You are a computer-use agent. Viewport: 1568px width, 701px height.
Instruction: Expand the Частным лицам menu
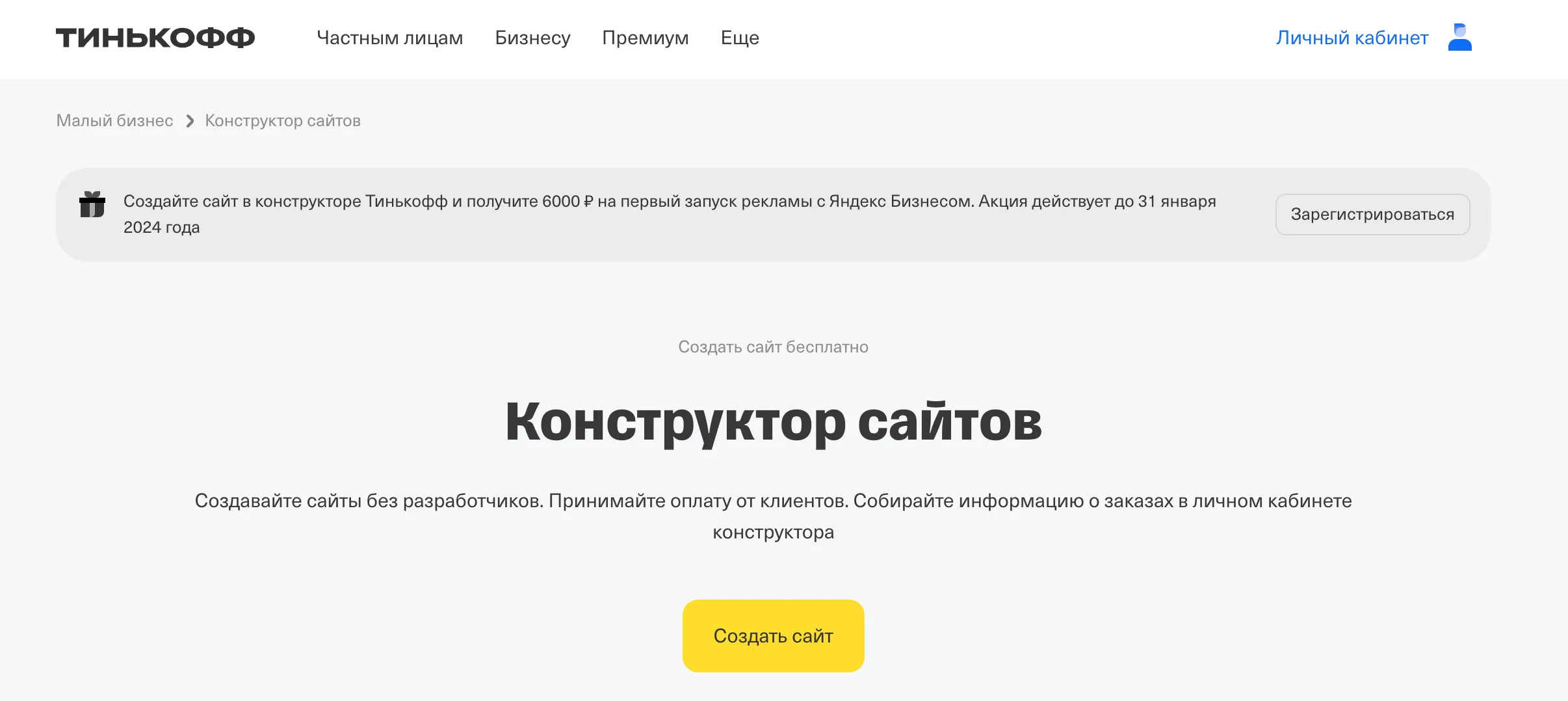[x=389, y=38]
